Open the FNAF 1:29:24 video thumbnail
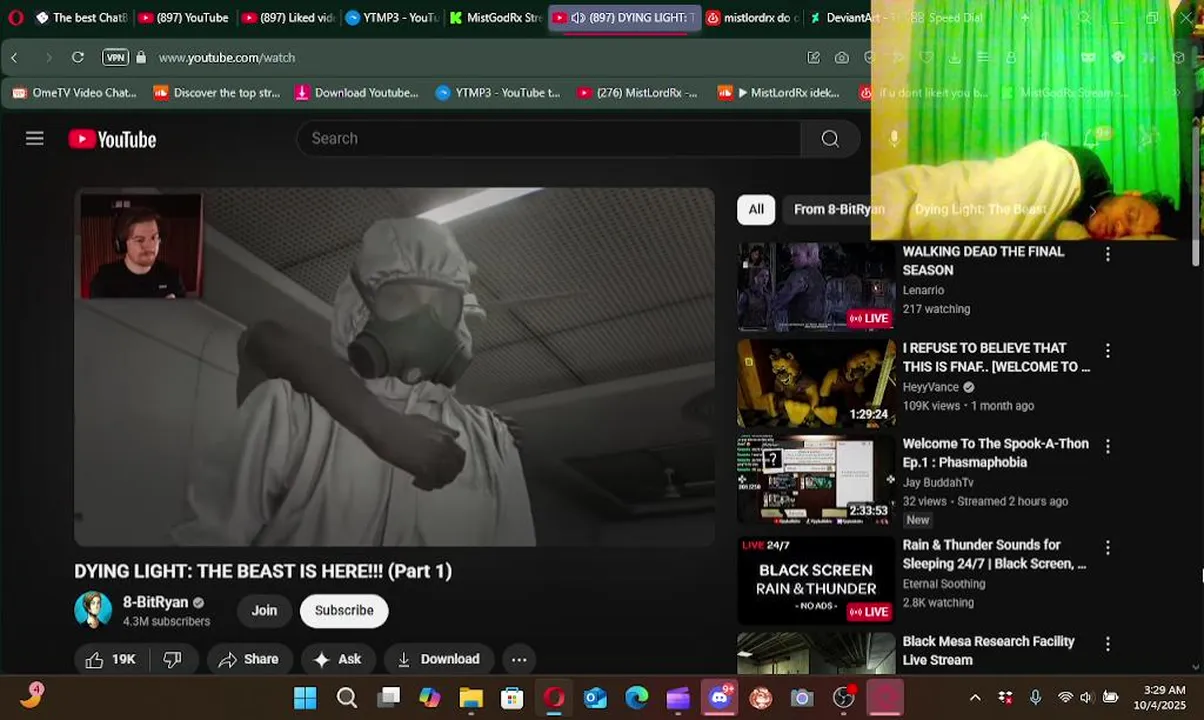 point(816,384)
